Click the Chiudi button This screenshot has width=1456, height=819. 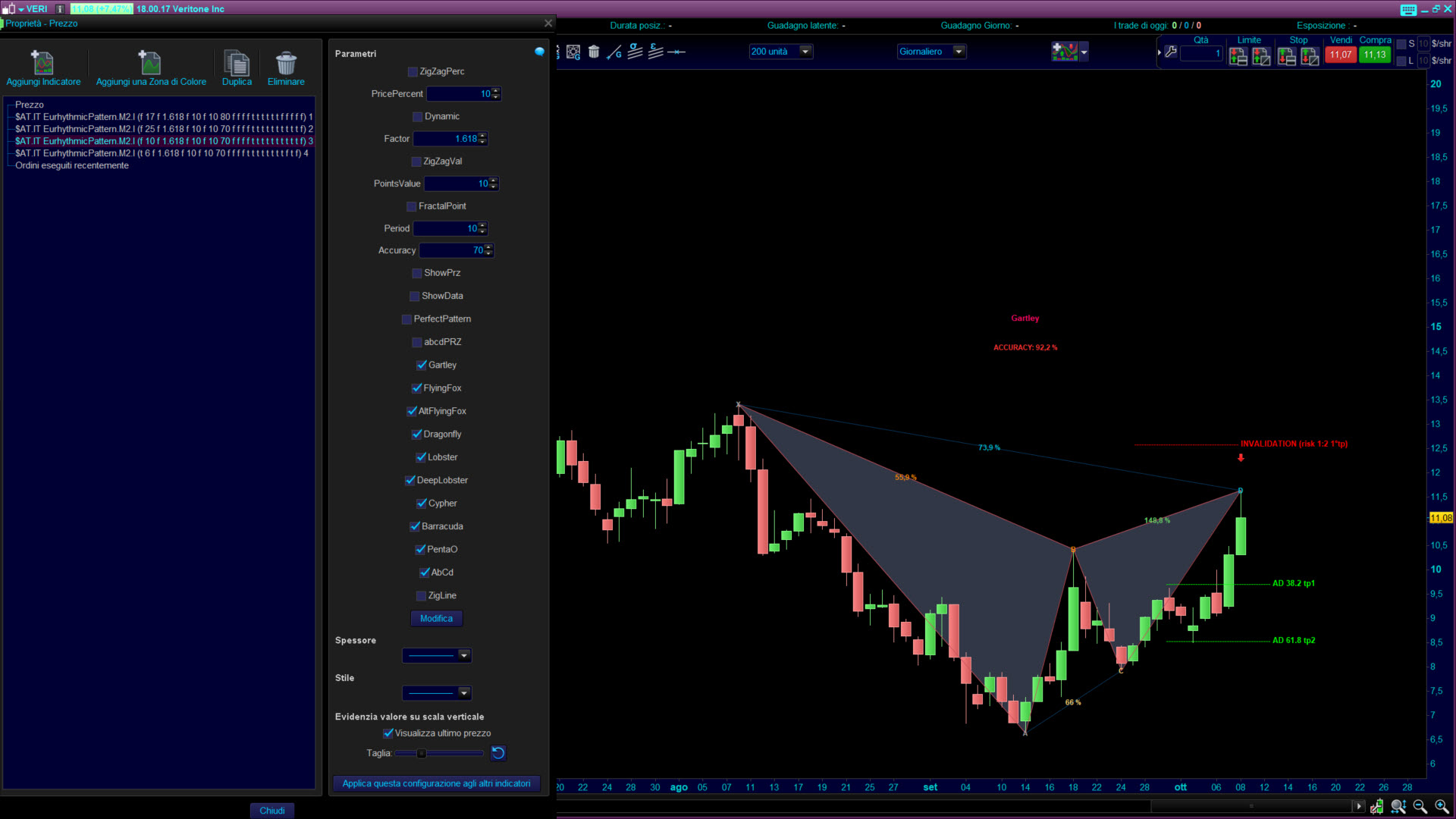click(271, 811)
